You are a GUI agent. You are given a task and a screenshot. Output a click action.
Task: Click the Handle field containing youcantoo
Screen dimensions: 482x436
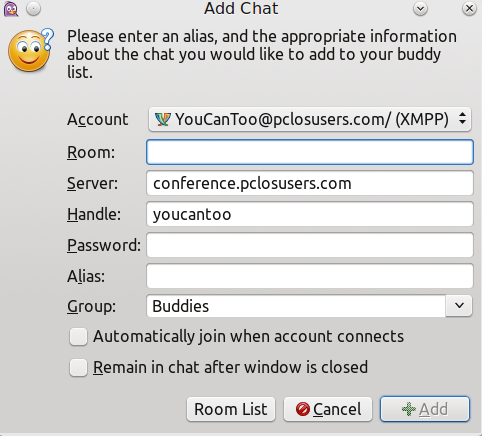tap(310, 214)
